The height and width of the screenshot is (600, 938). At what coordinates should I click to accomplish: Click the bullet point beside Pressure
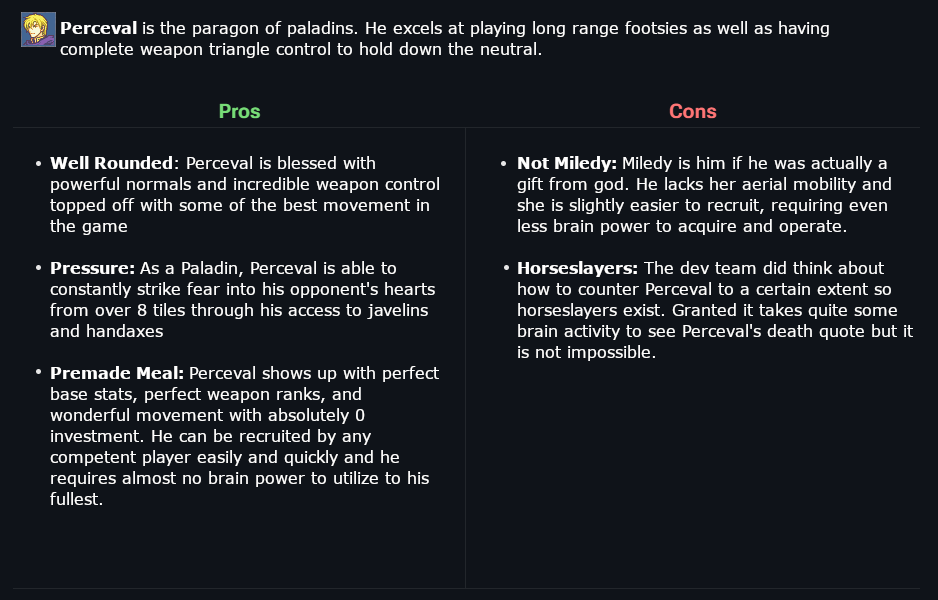coord(38,269)
